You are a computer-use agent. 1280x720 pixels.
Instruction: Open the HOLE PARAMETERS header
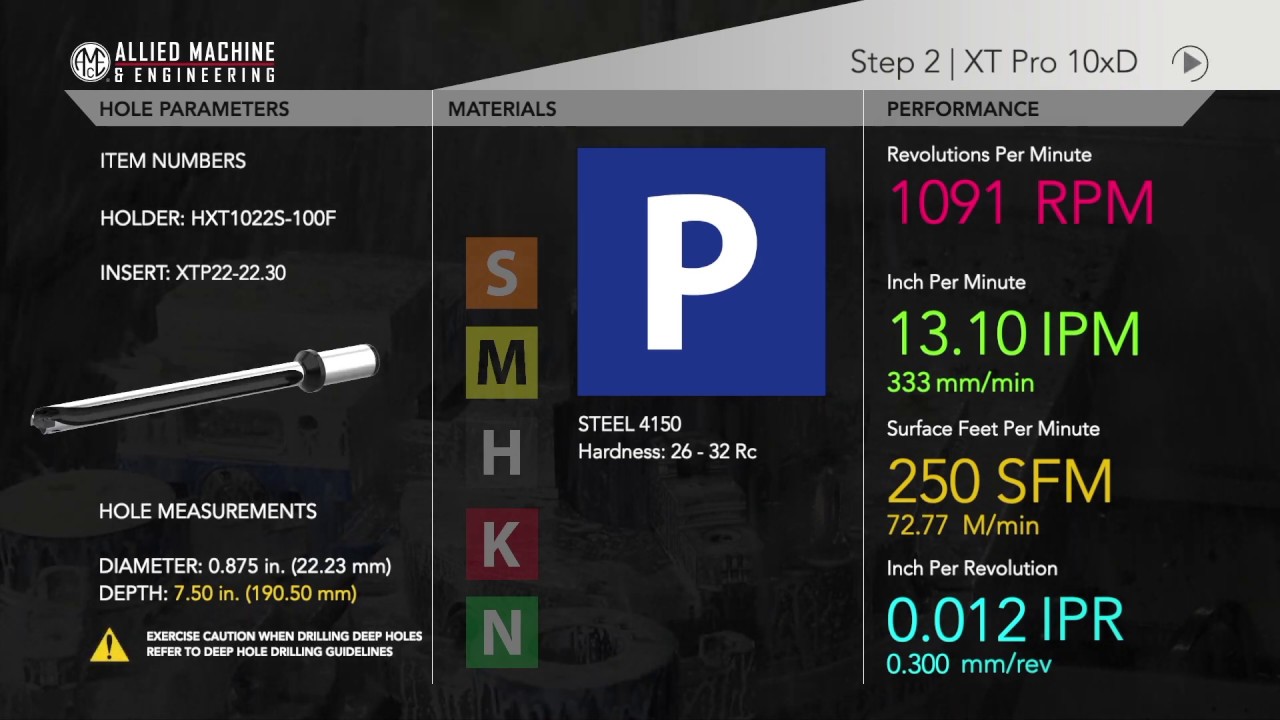(194, 109)
